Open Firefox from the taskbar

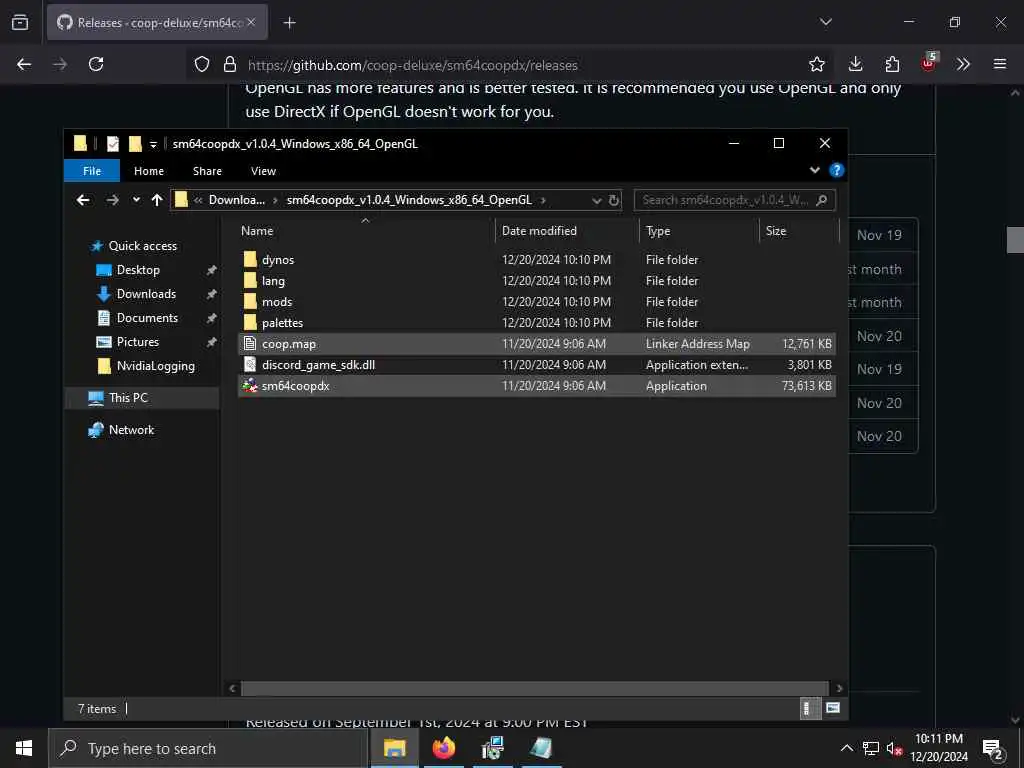(443, 748)
